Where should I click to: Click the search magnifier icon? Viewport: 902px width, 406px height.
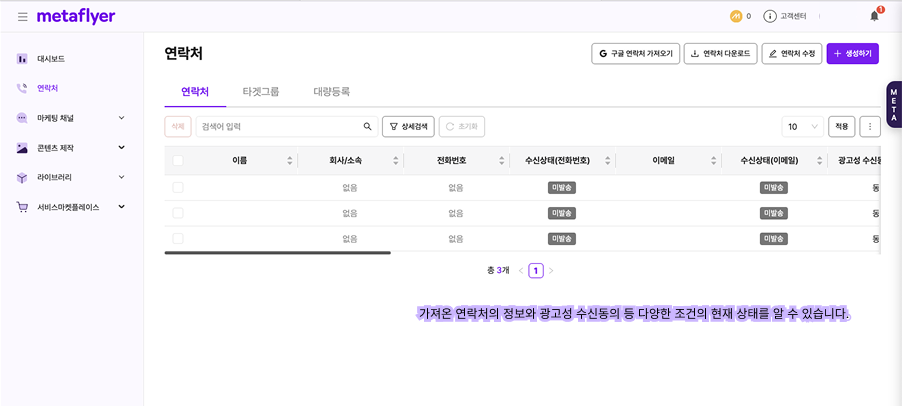[367, 127]
